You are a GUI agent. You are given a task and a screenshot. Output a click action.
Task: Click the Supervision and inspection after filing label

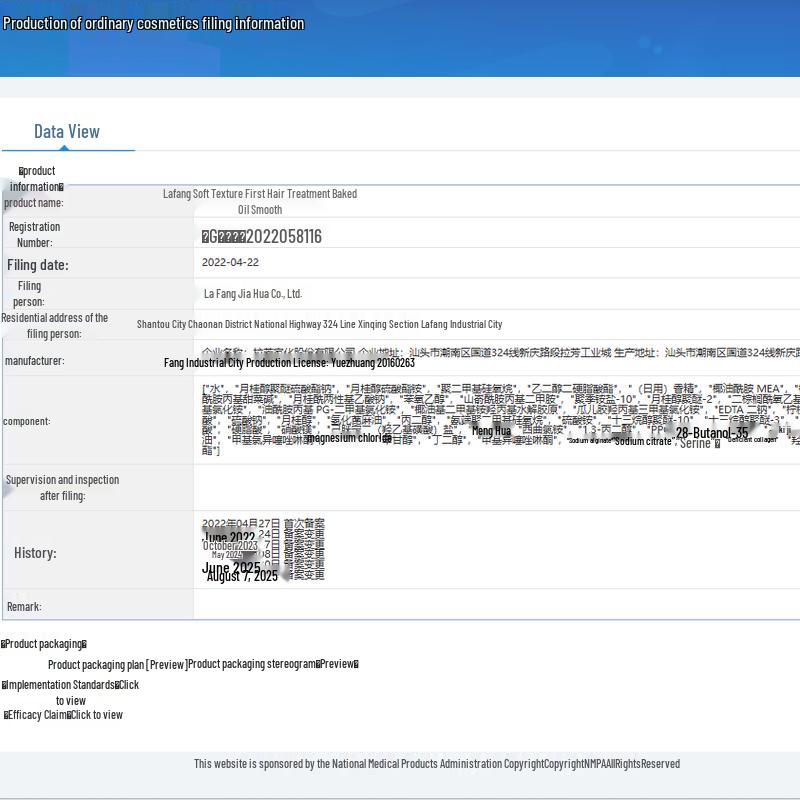point(62,488)
